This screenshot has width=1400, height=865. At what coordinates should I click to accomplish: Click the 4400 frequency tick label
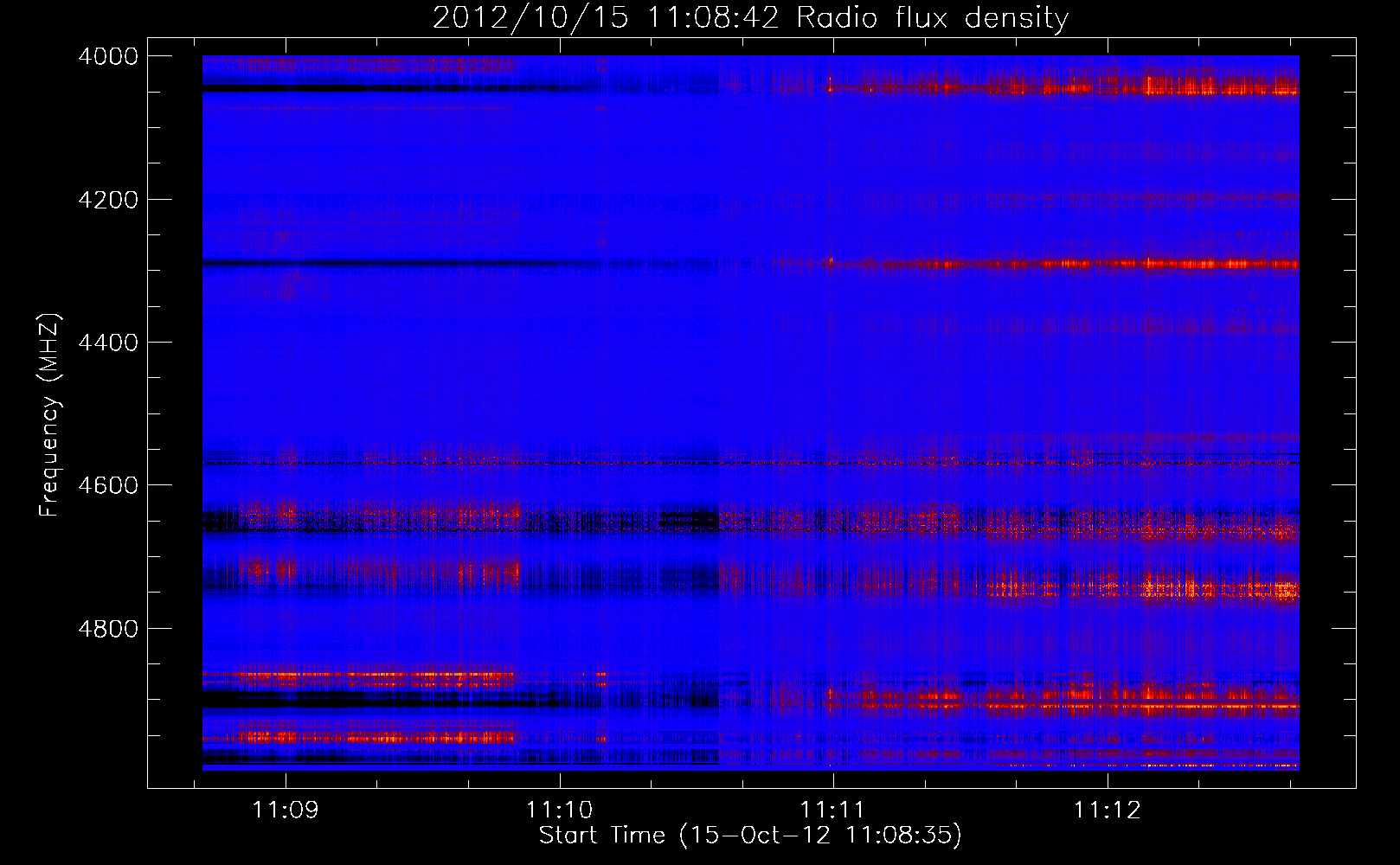(107, 343)
